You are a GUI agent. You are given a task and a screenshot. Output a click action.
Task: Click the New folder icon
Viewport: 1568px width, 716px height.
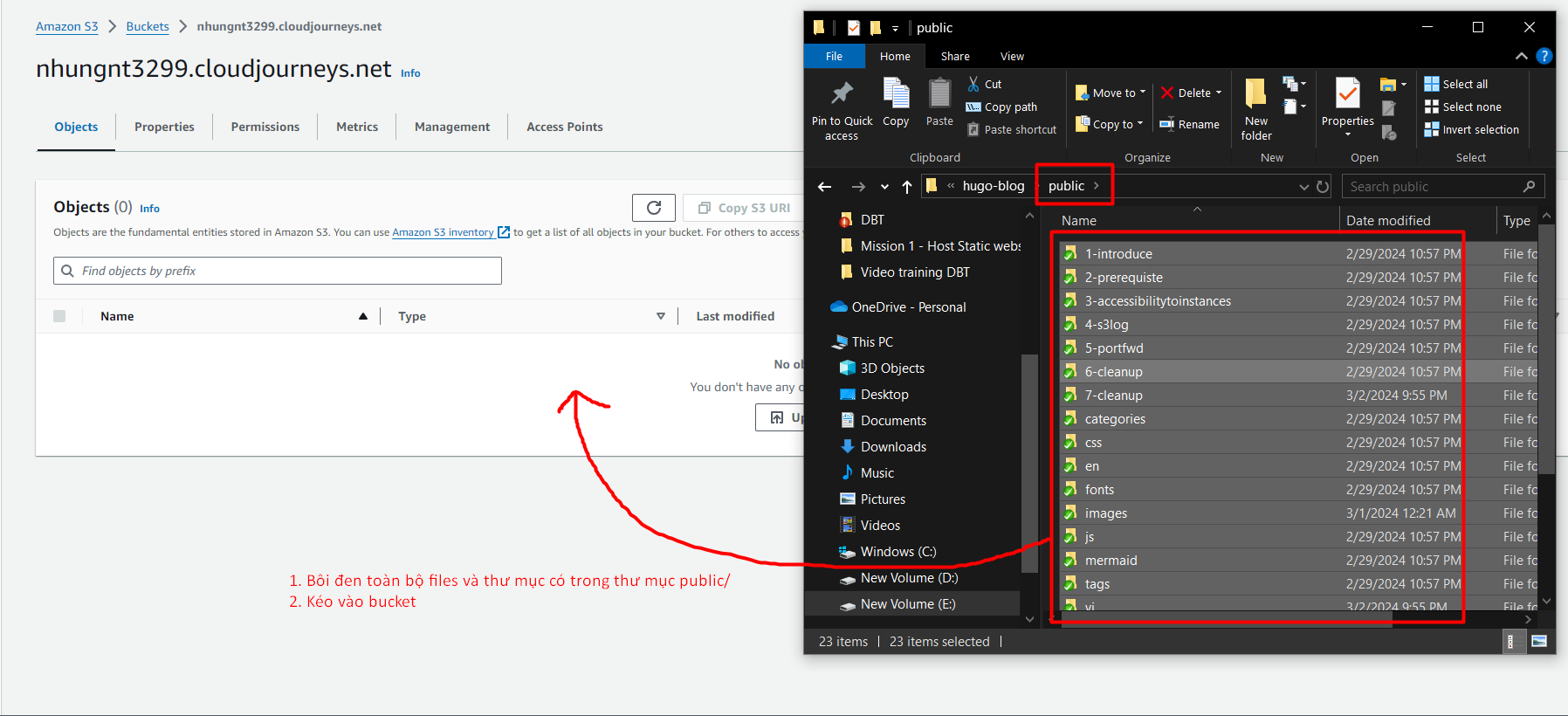[1255, 93]
